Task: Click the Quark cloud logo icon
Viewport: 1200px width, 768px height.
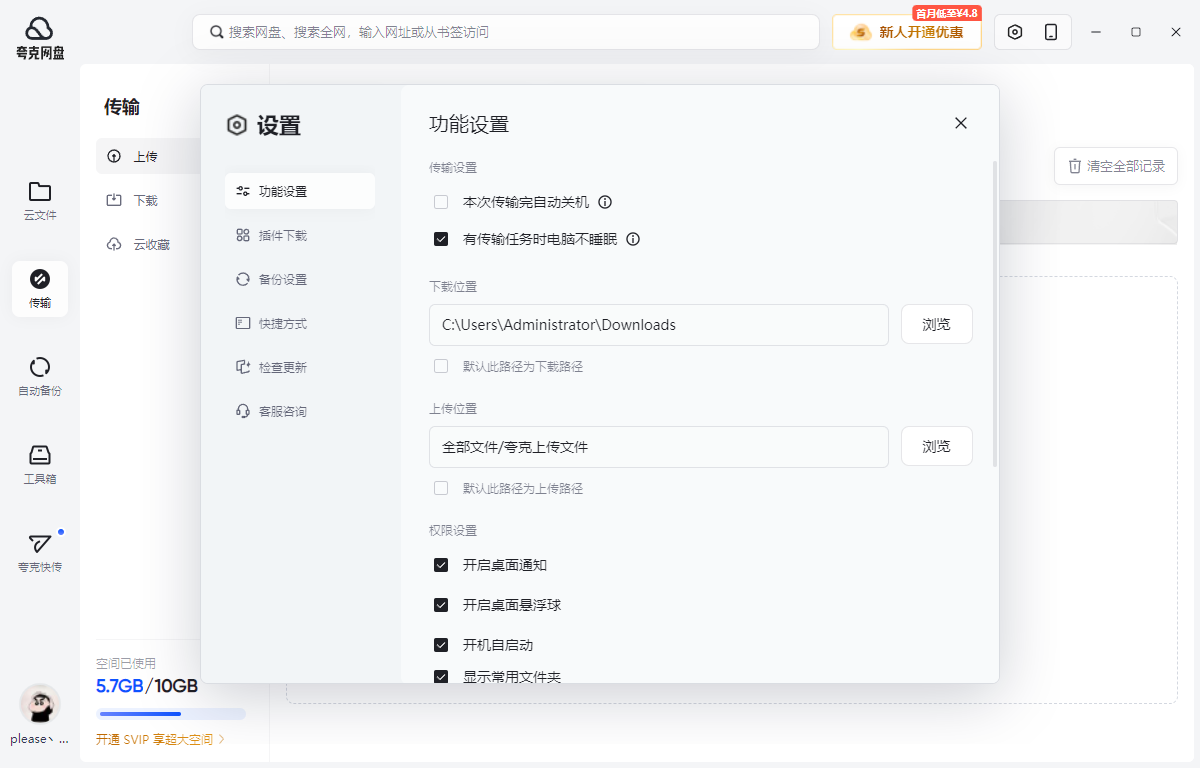Action: (40, 29)
